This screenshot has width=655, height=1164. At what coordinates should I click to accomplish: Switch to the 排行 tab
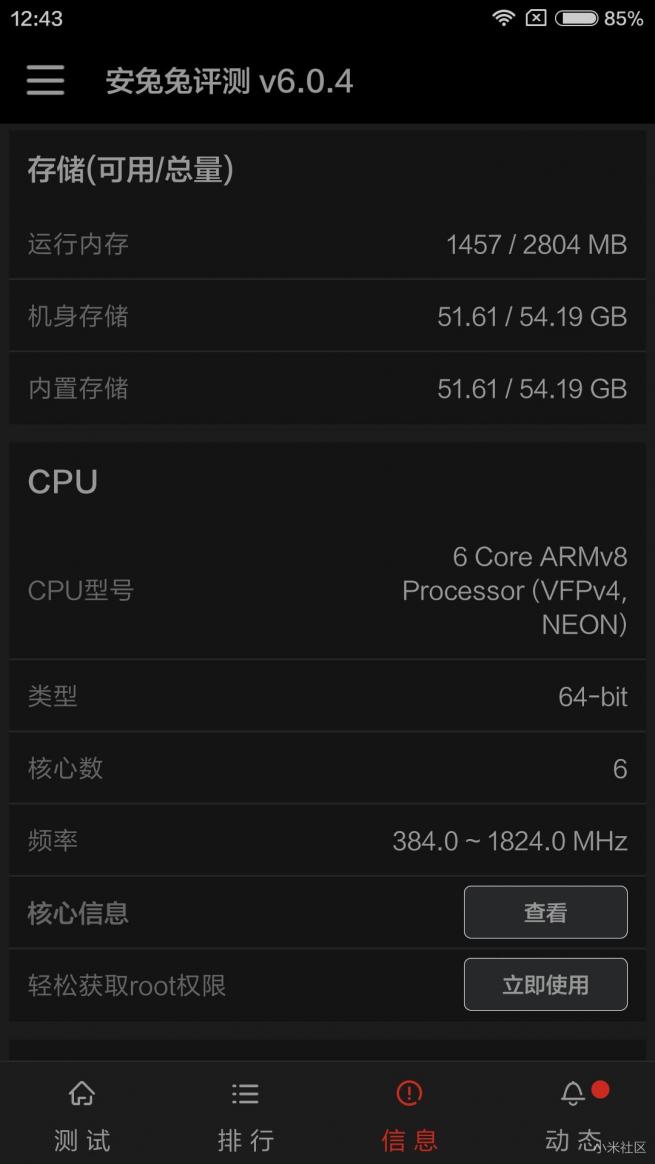coord(245,1113)
